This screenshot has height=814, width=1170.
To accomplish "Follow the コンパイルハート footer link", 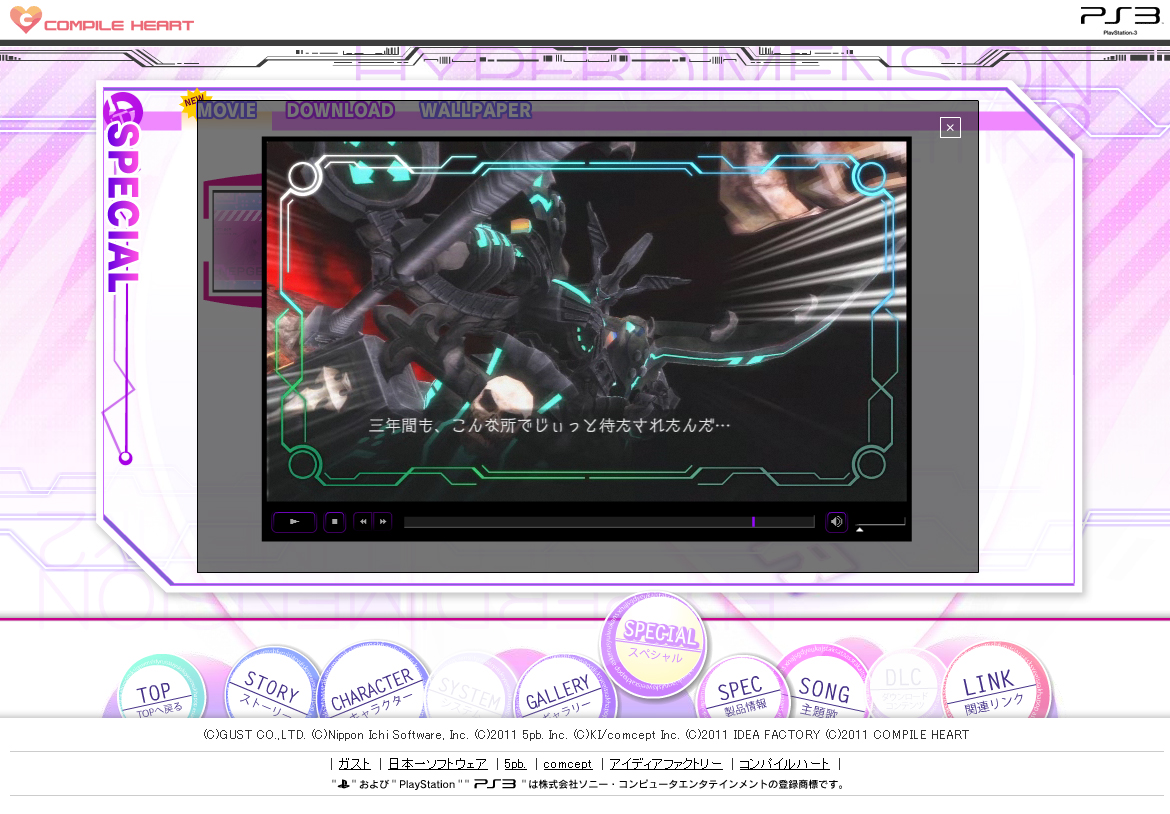I will (784, 764).
